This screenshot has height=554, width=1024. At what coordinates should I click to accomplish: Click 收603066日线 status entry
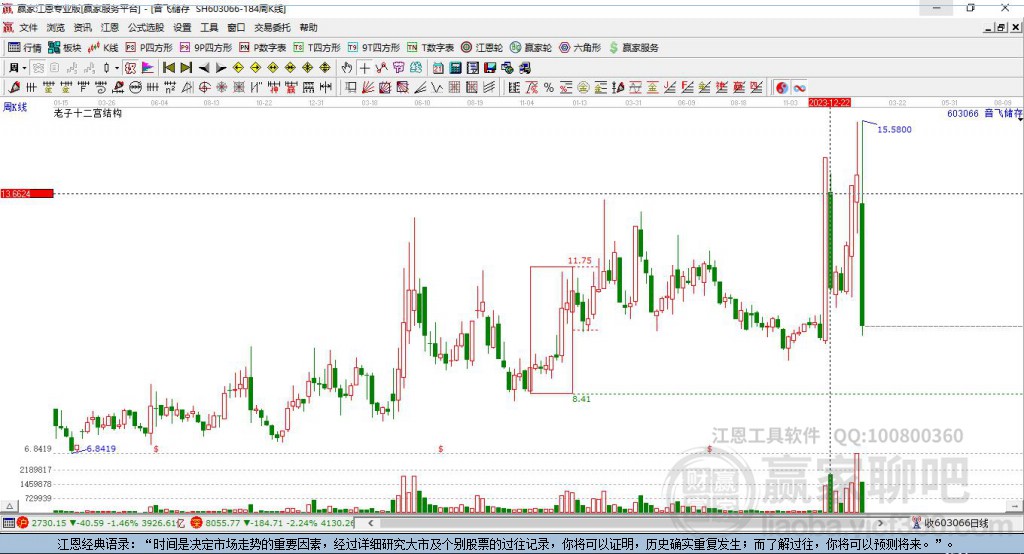pos(950,523)
